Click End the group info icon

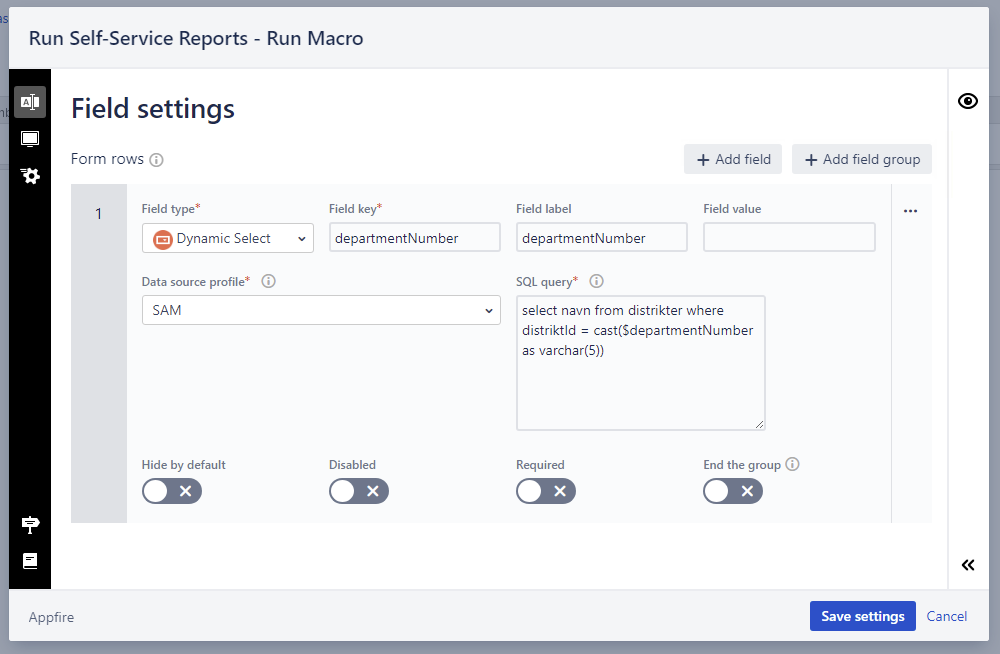pyautogui.click(x=792, y=464)
